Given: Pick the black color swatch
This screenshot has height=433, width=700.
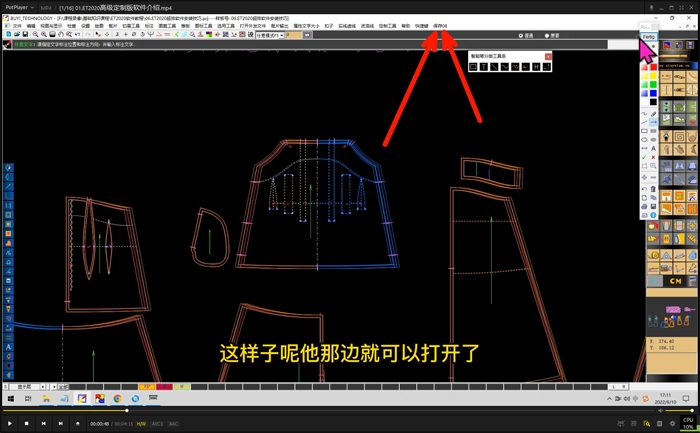Looking at the screenshot, I should (x=653, y=102).
